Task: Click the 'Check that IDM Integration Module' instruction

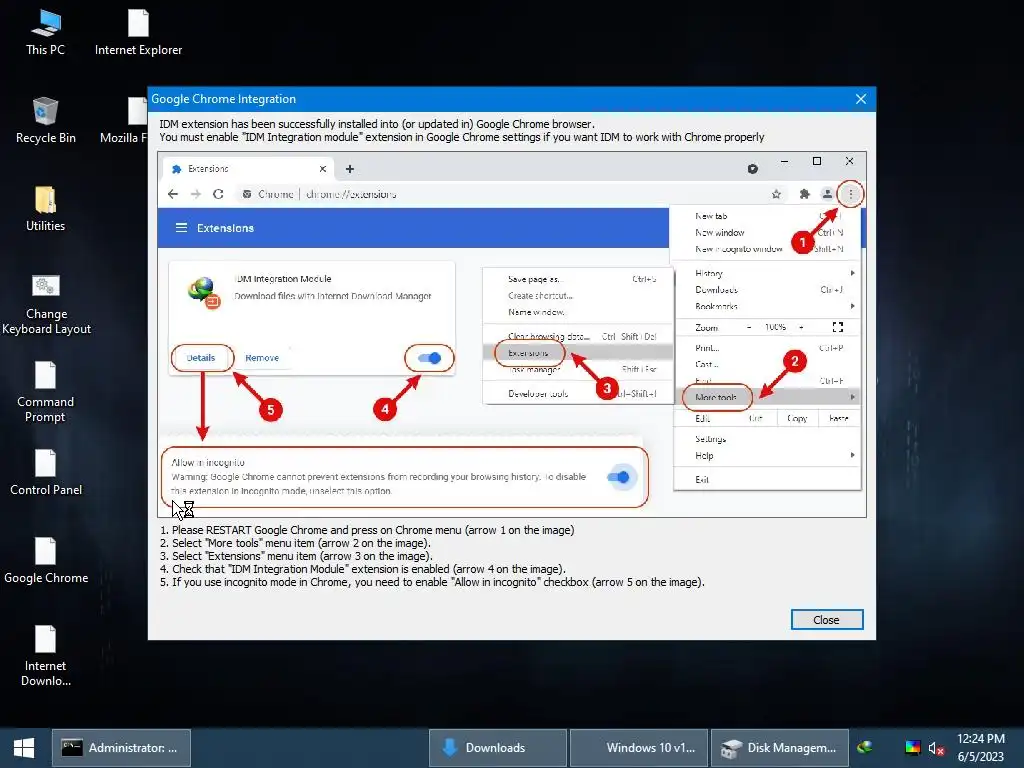Action: tap(362, 569)
